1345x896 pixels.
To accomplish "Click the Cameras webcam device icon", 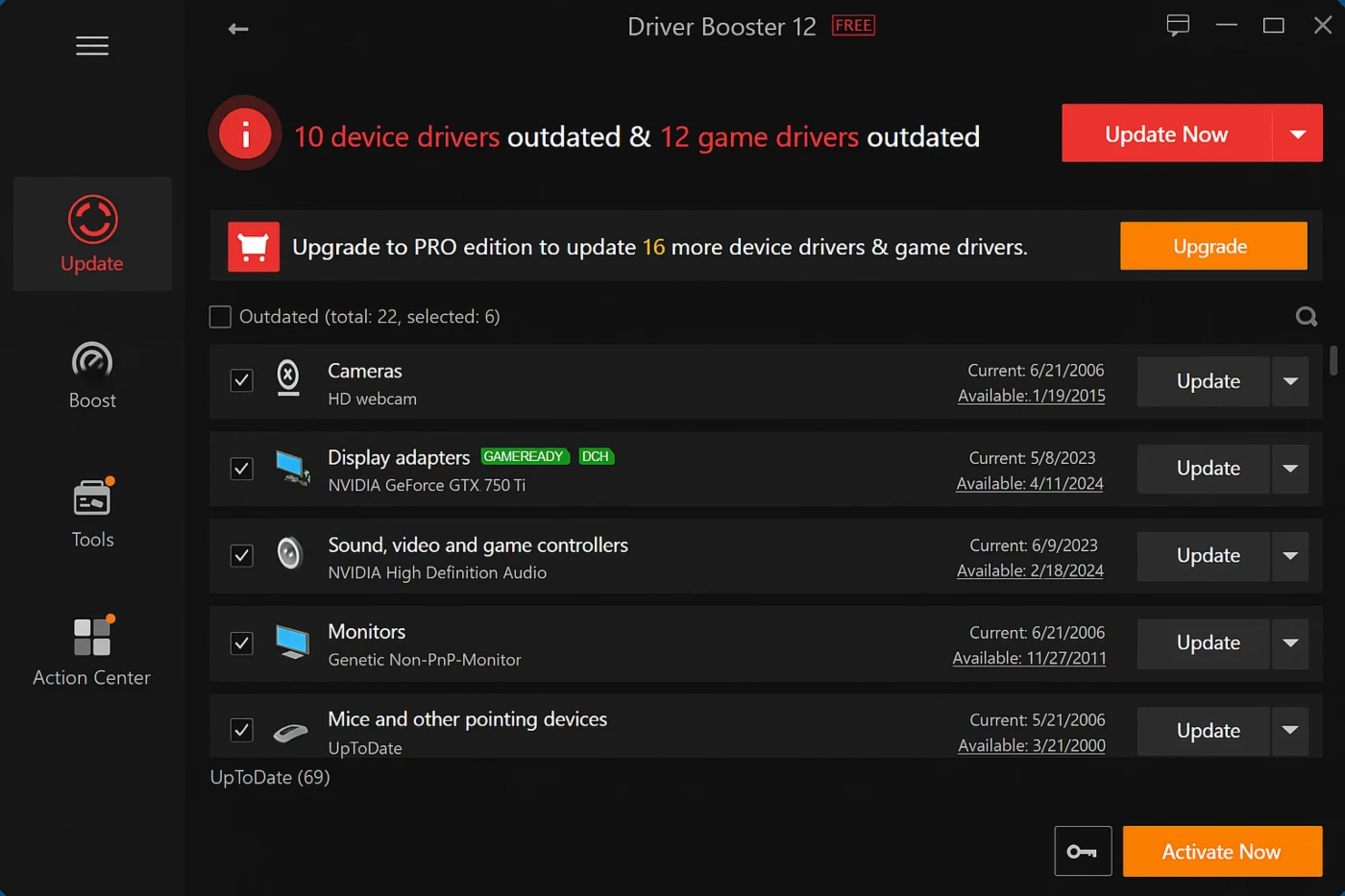I will pos(288,378).
